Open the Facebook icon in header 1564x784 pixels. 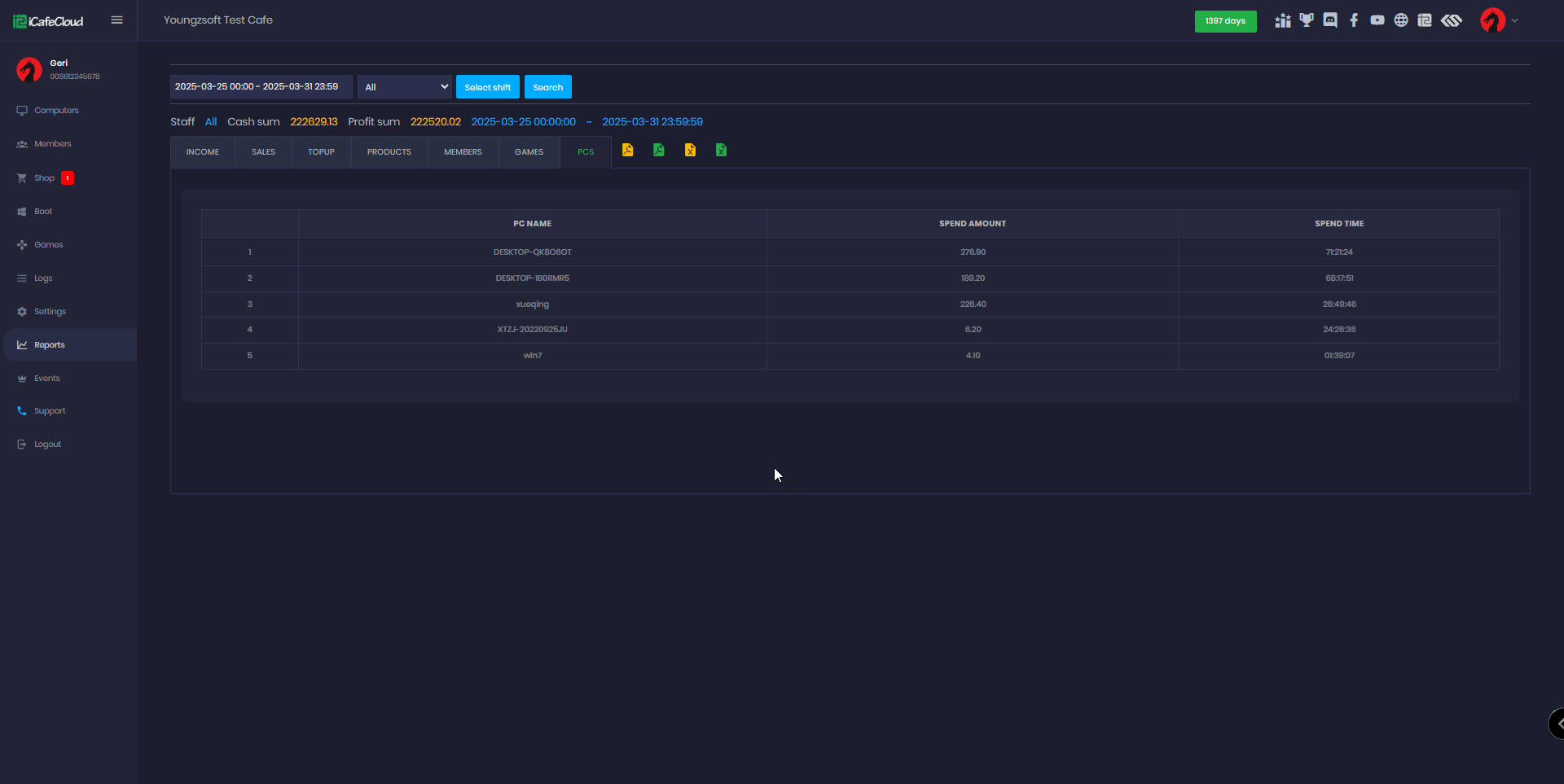pyautogui.click(x=1354, y=20)
